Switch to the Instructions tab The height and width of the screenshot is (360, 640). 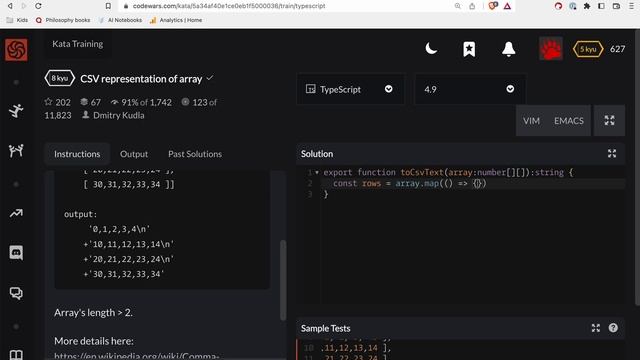[77, 154]
